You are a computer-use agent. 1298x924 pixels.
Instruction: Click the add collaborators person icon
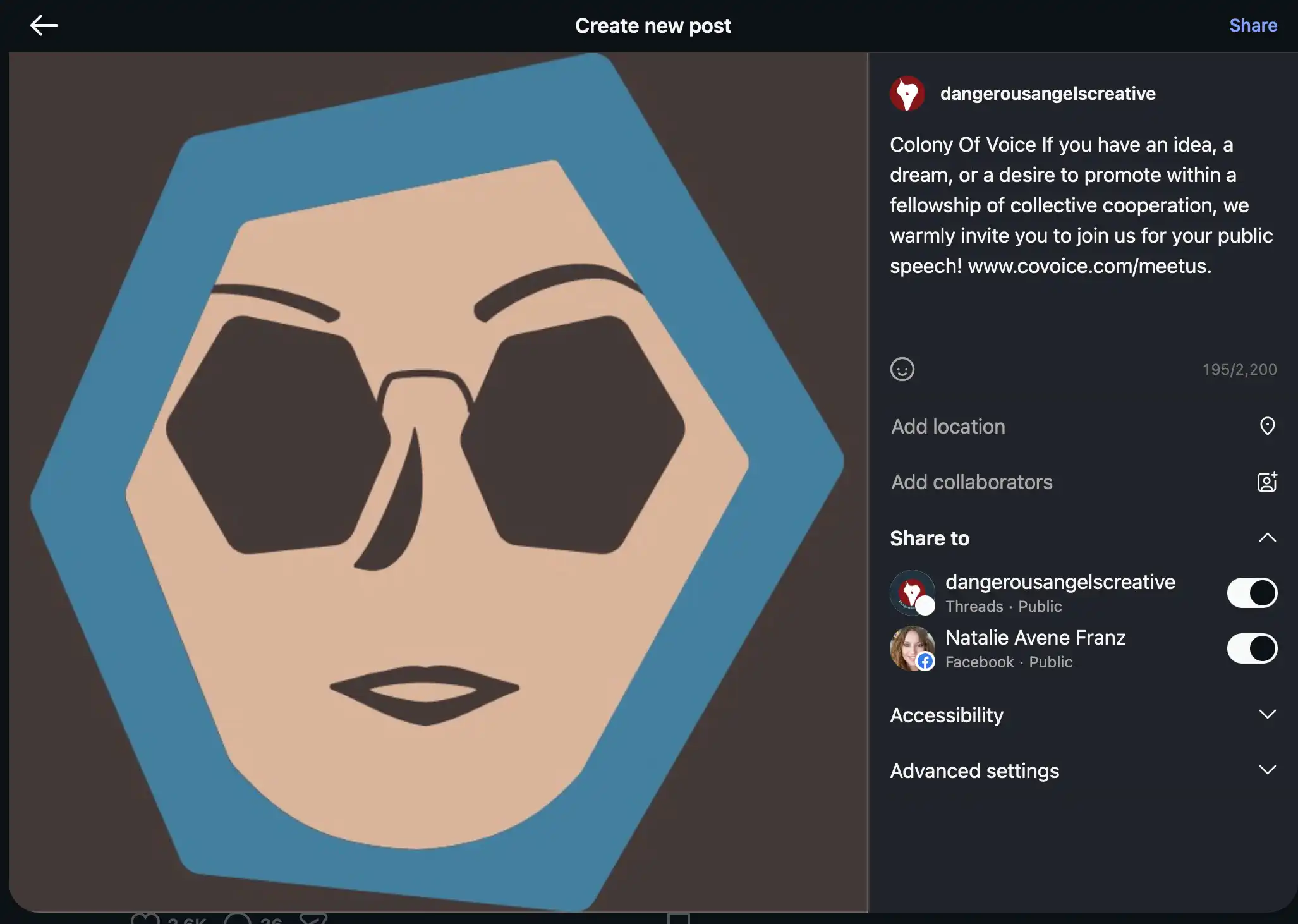1267,482
